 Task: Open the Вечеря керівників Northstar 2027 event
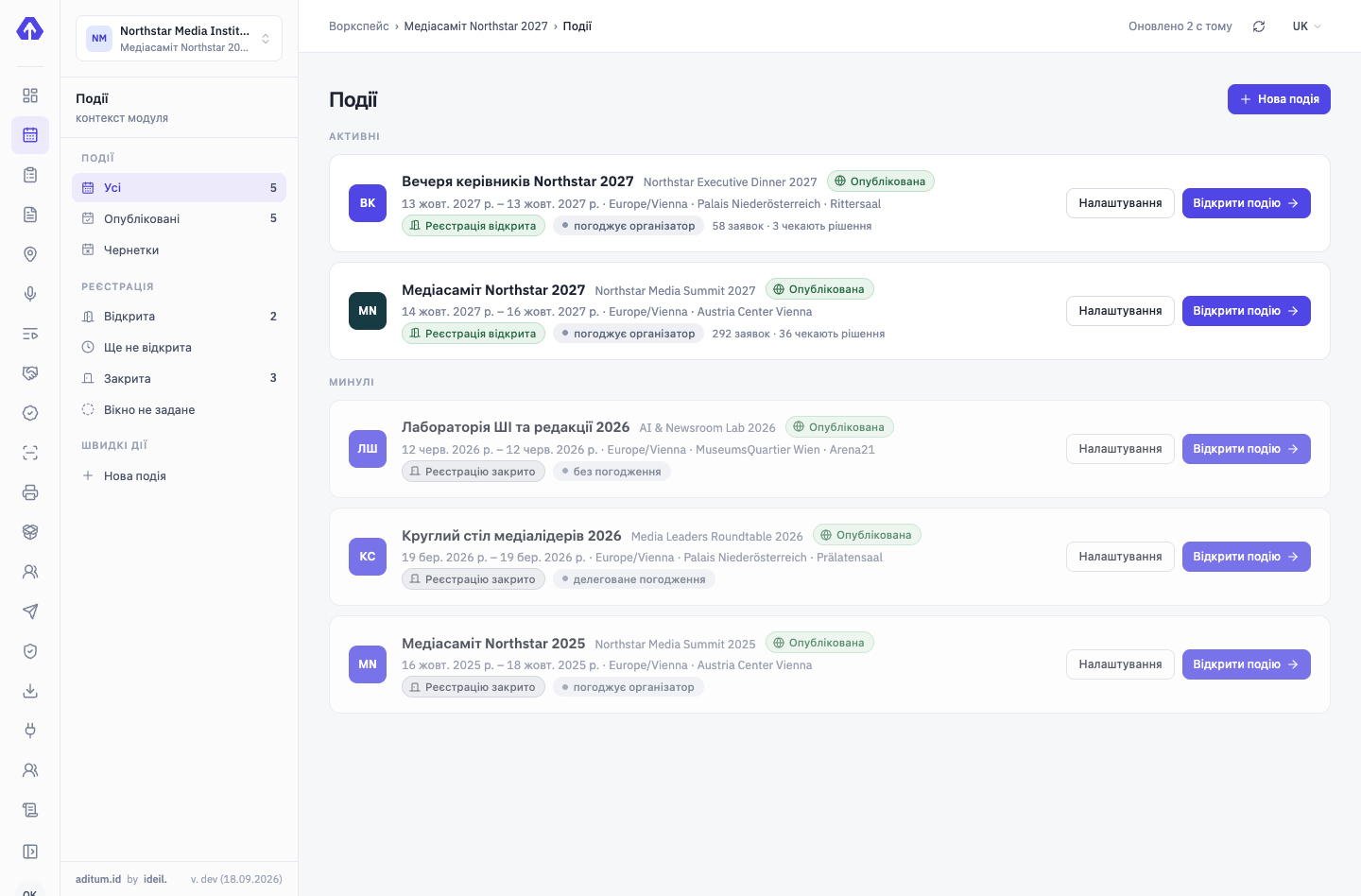pos(1246,203)
